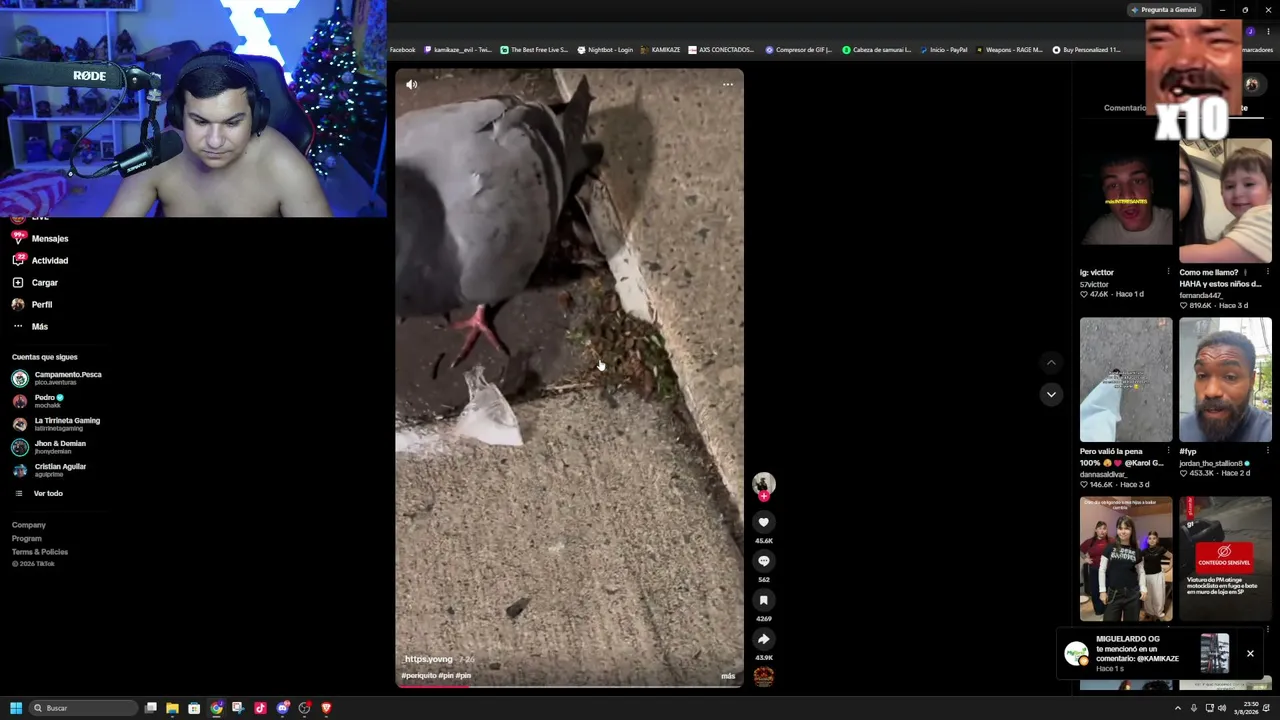Open the 'Como me llamo?' video thumbnail
The height and width of the screenshot is (720, 1280).
point(1225,200)
